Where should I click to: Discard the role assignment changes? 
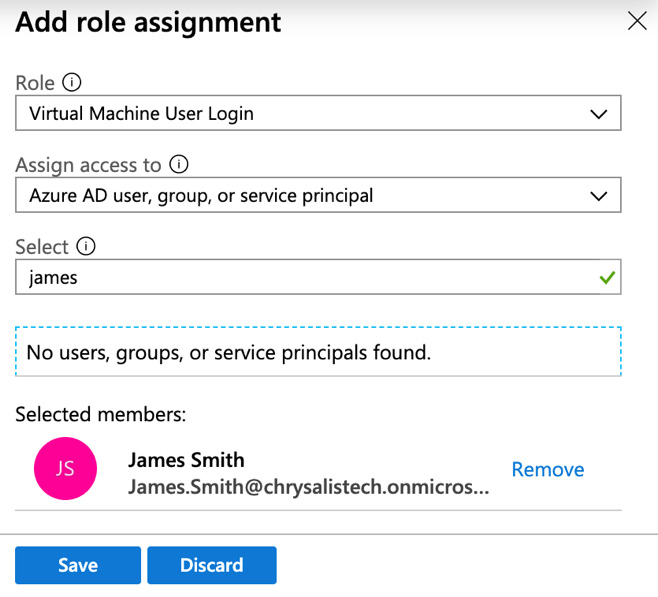tap(211, 565)
